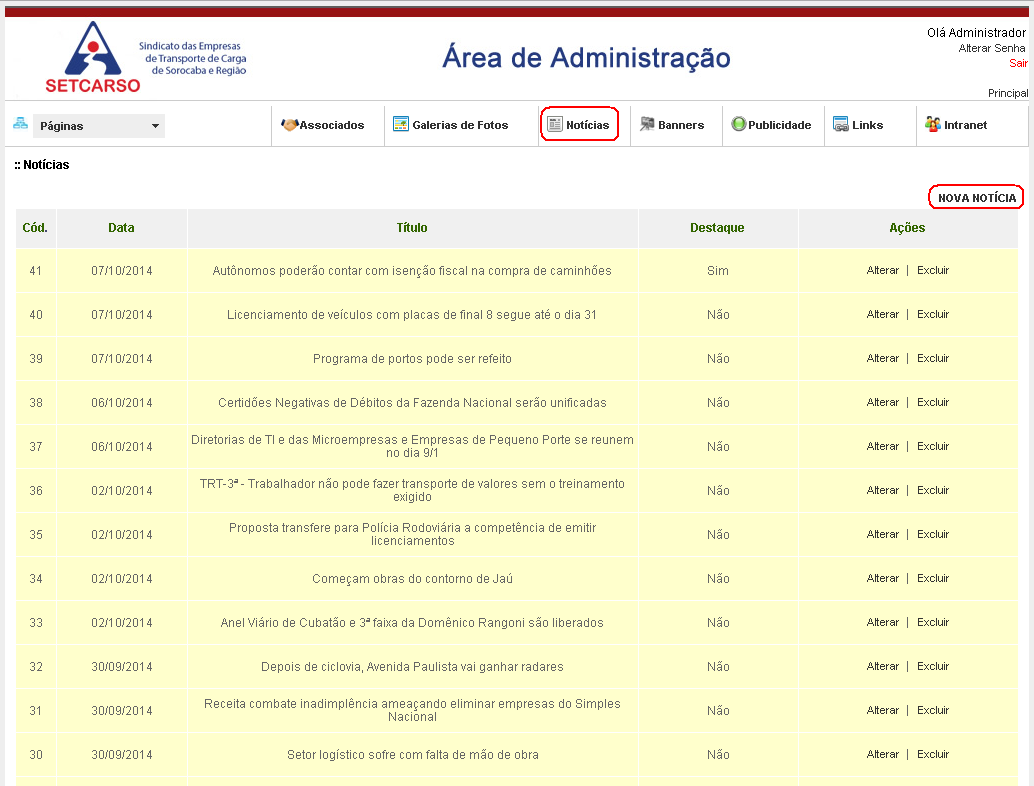Click Alterar for news 37
The image size is (1034, 786).
coord(882,446)
